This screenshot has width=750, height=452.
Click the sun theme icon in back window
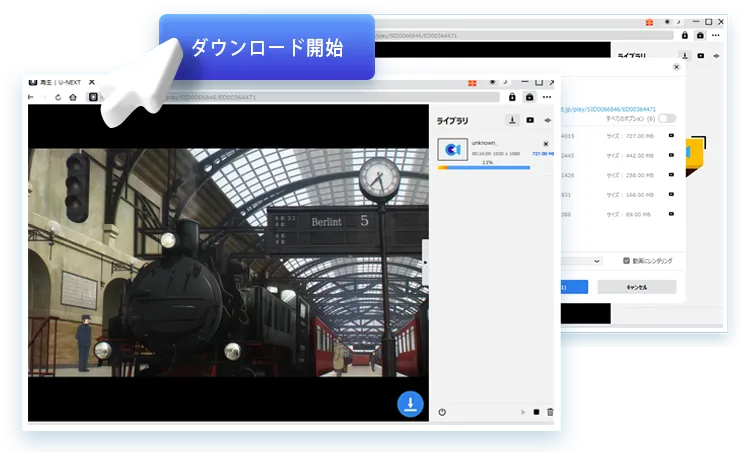pyautogui.click(x=667, y=22)
